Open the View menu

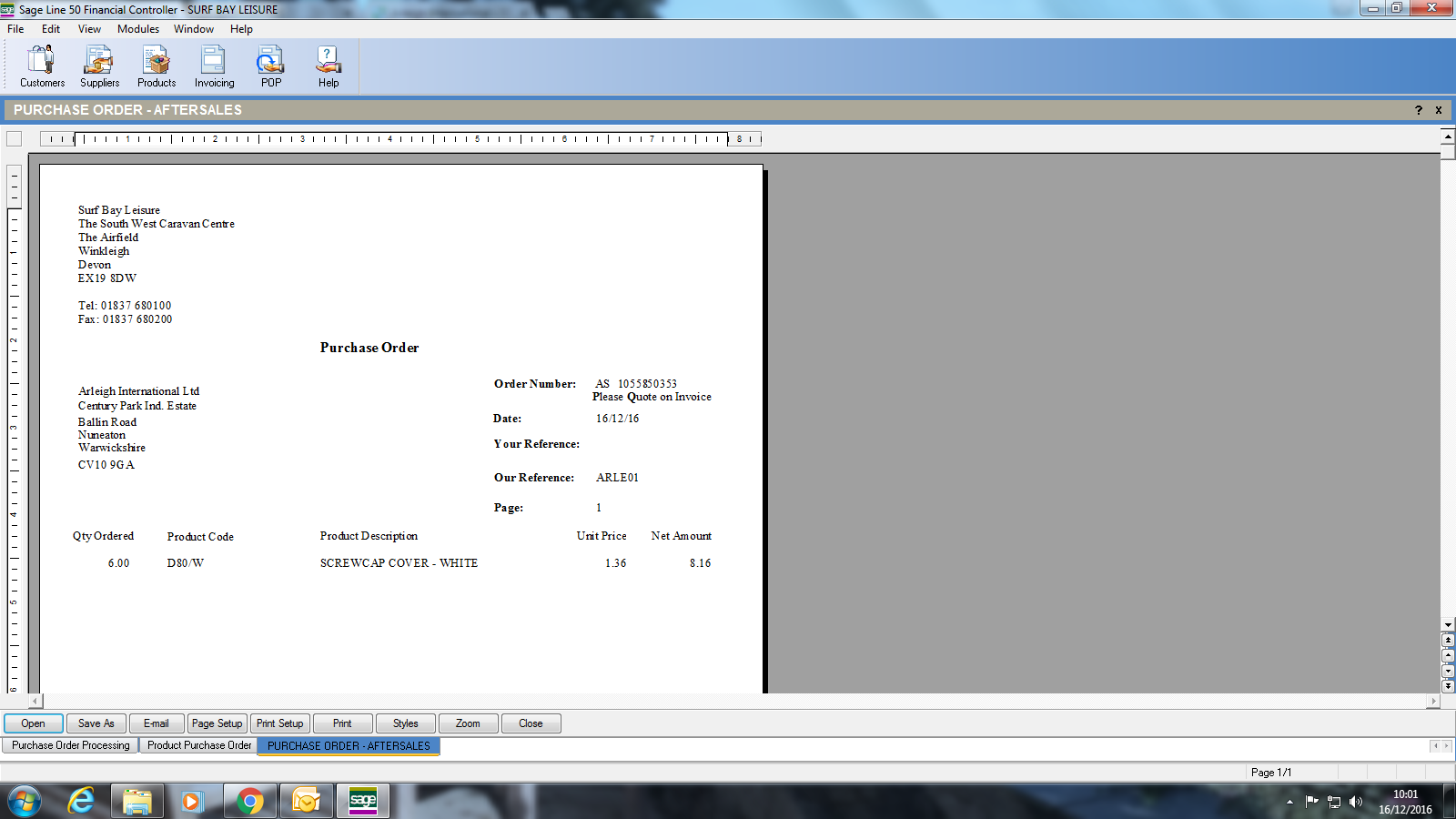[89, 29]
